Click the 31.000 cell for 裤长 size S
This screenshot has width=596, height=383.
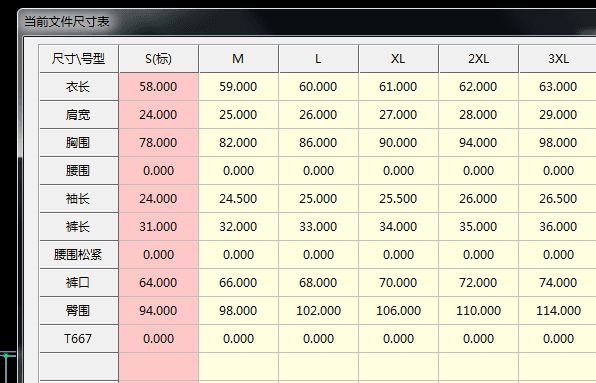coord(159,227)
